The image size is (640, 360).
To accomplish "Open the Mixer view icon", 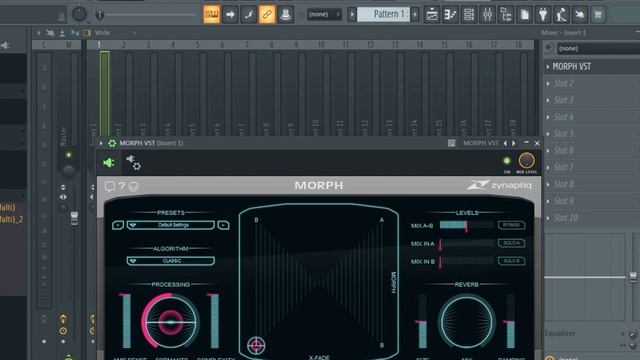I will click(487, 15).
